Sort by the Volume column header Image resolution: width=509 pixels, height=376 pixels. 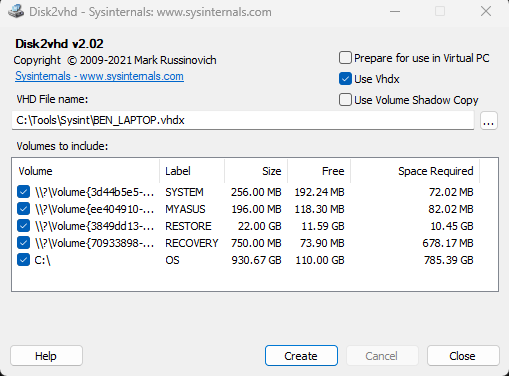[86, 171]
